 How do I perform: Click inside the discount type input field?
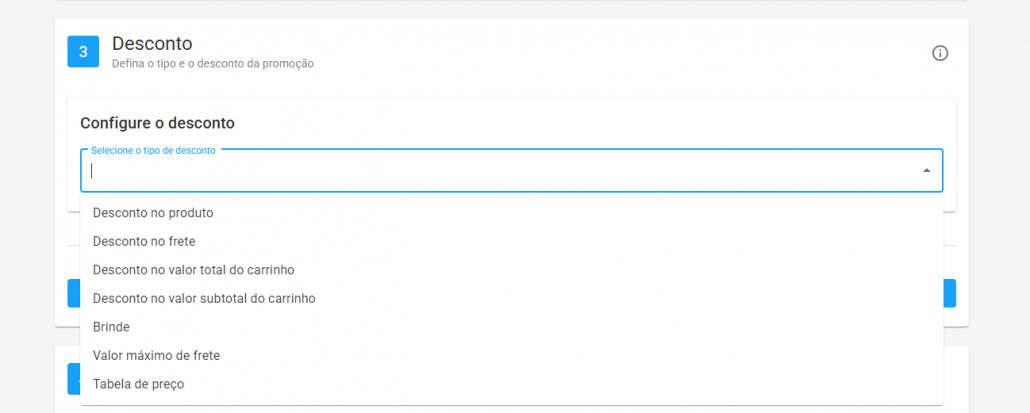[500, 171]
